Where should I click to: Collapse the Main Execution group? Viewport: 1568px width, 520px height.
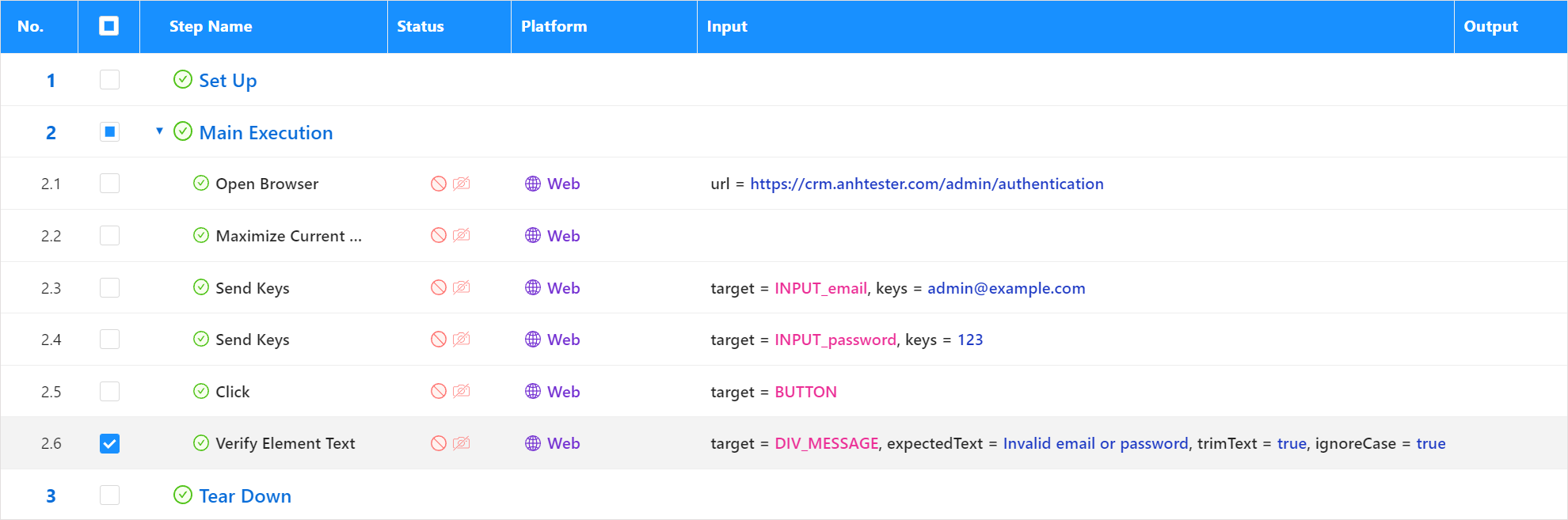point(159,131)
